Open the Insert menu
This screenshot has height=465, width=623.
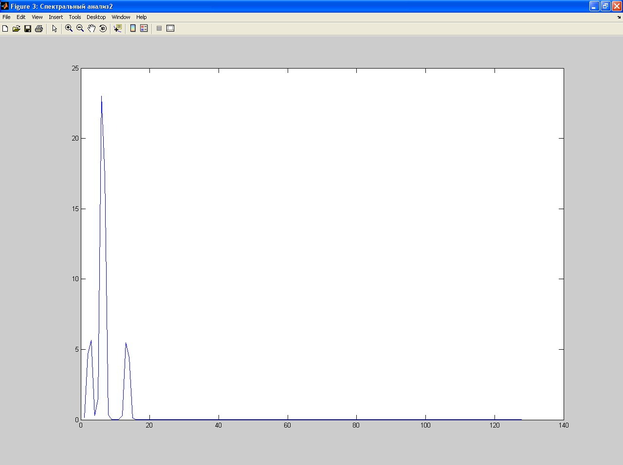pyautogui.click(x=55, y=17)
